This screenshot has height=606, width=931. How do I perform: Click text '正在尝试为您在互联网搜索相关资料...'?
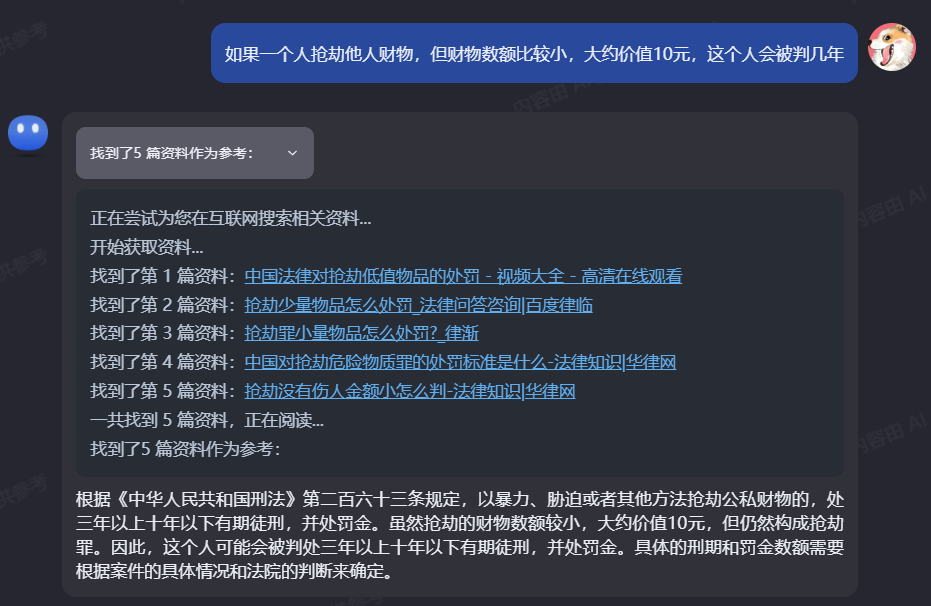coord(230,218)
